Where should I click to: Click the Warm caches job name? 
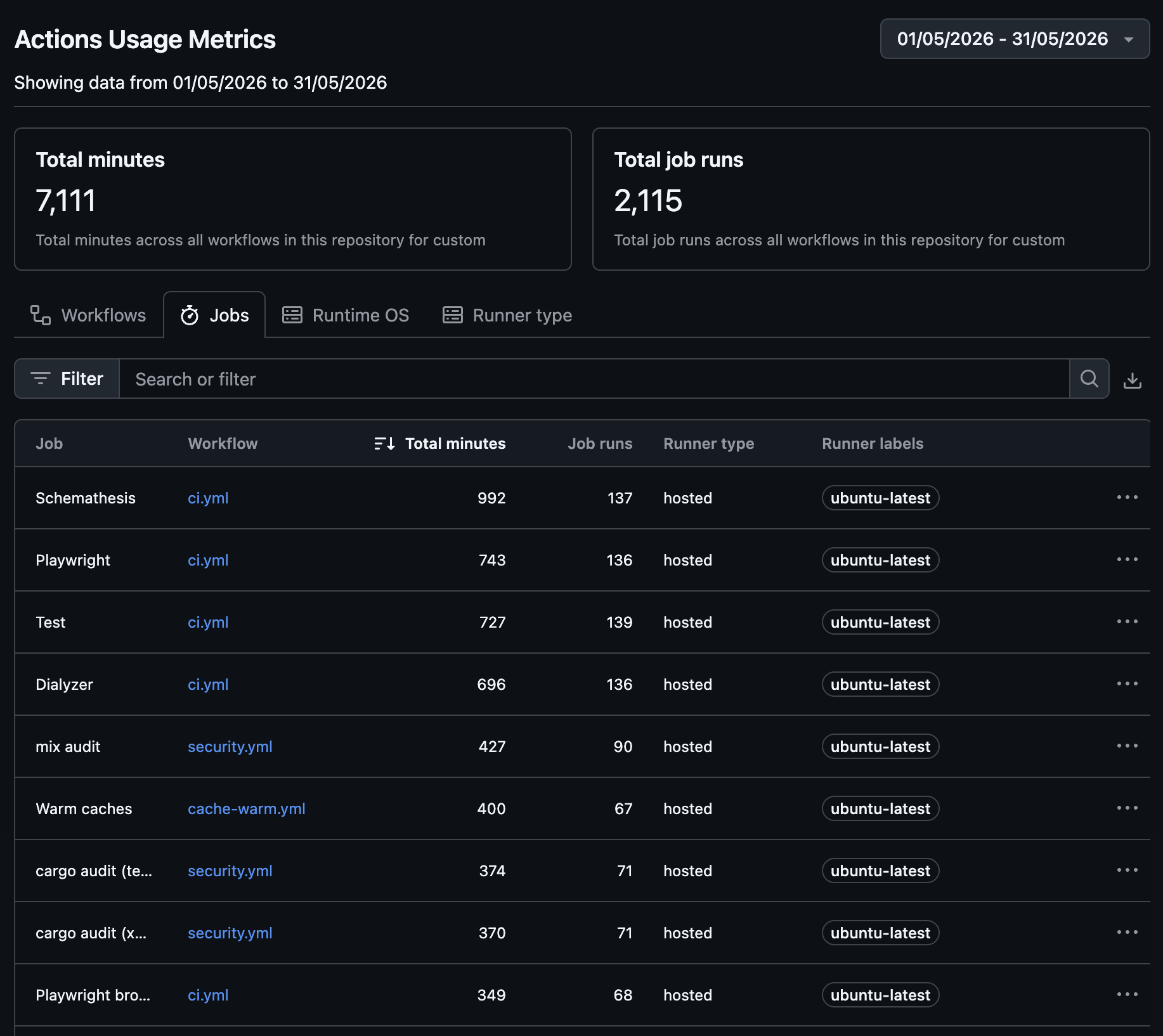pyautogui.click(x=84, y=808)
